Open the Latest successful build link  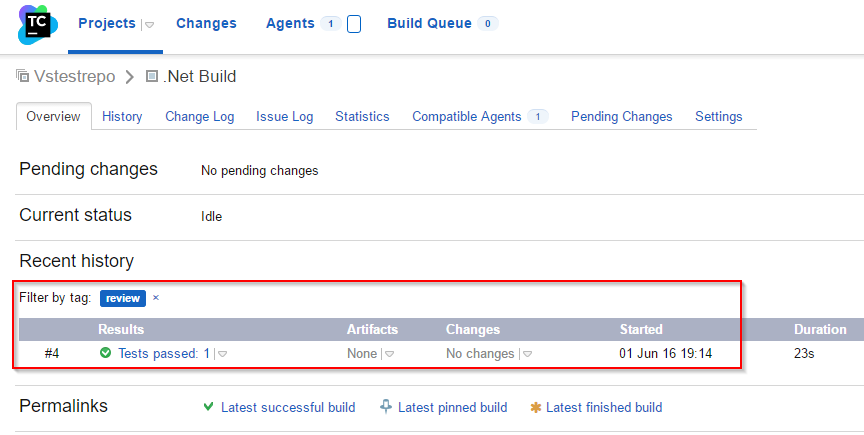[288, 407]
